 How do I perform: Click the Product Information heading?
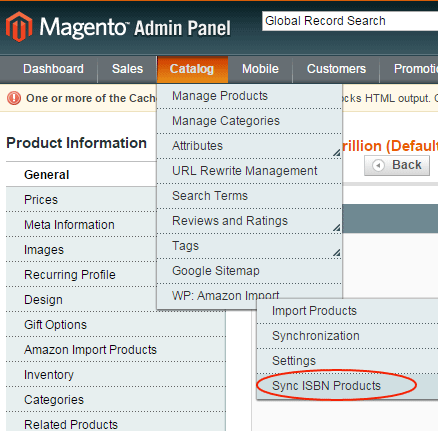pos(77,143)
